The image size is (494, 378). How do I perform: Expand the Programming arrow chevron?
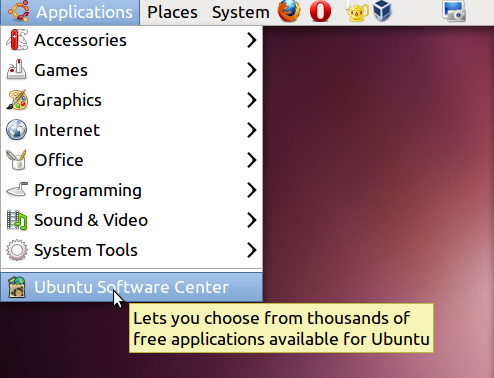pyautogui.click(x=252, y=190)
